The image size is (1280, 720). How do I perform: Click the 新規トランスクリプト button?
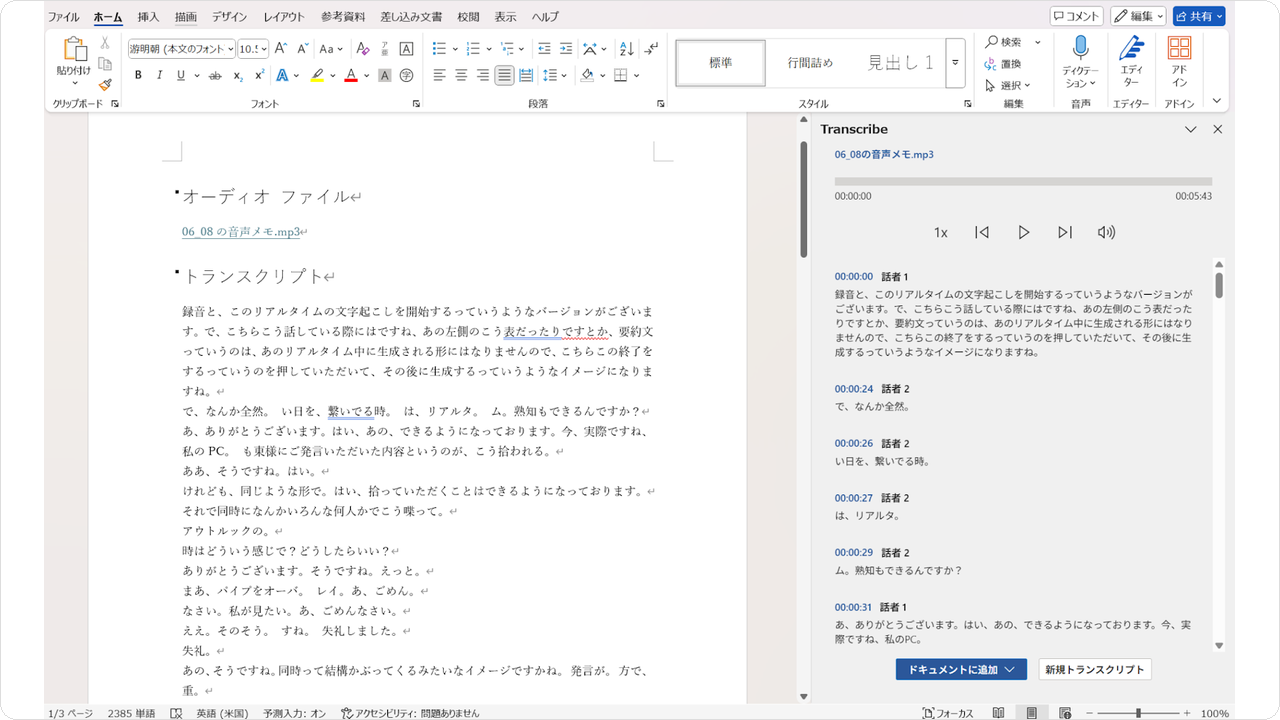click(1095, 669)
